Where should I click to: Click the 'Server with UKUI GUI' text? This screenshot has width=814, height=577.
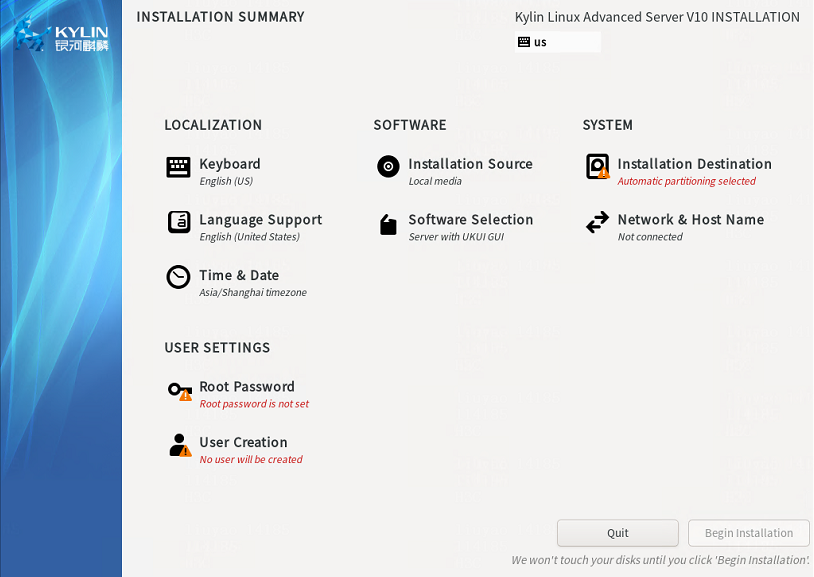coord(456,237)
